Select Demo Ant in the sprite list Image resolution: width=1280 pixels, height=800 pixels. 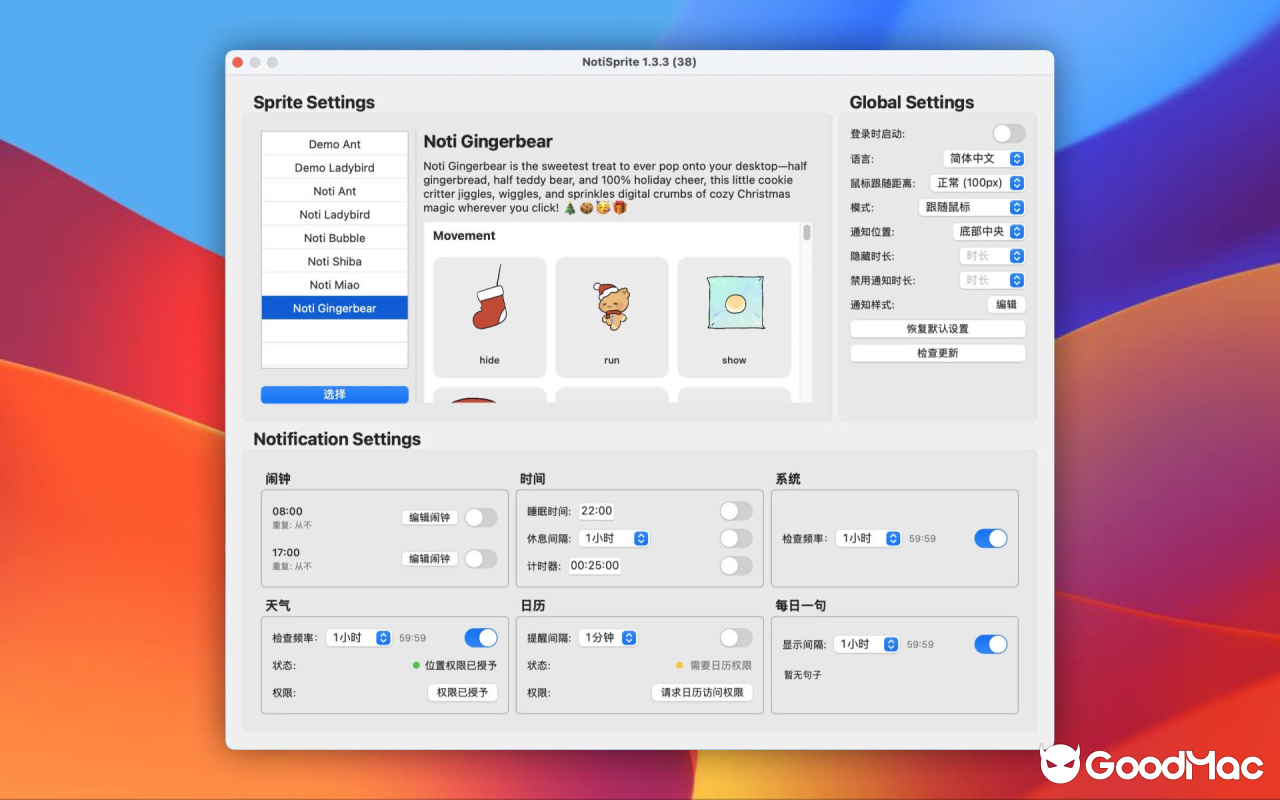click(x=334, y=143)
